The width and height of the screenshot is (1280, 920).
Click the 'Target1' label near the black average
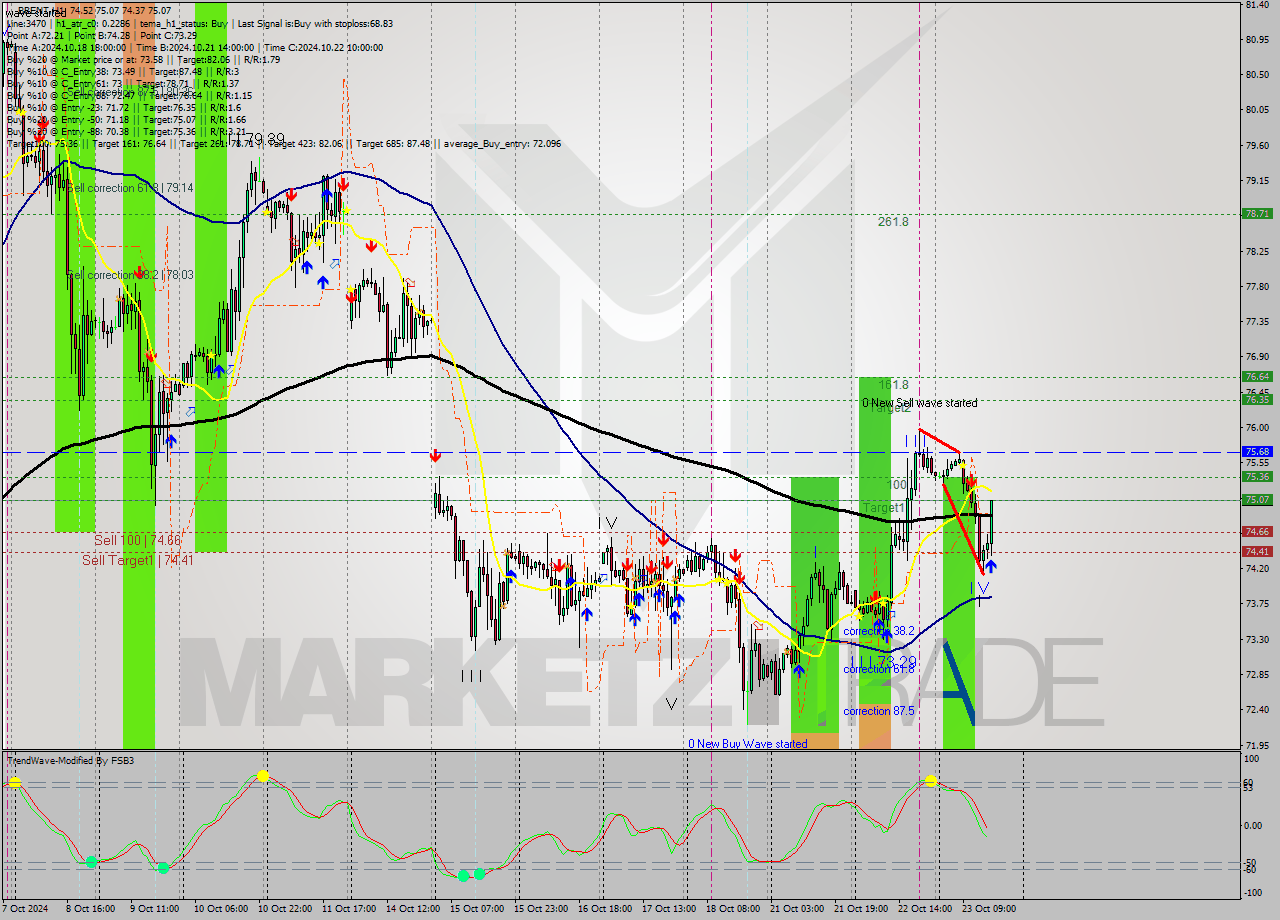885,508
